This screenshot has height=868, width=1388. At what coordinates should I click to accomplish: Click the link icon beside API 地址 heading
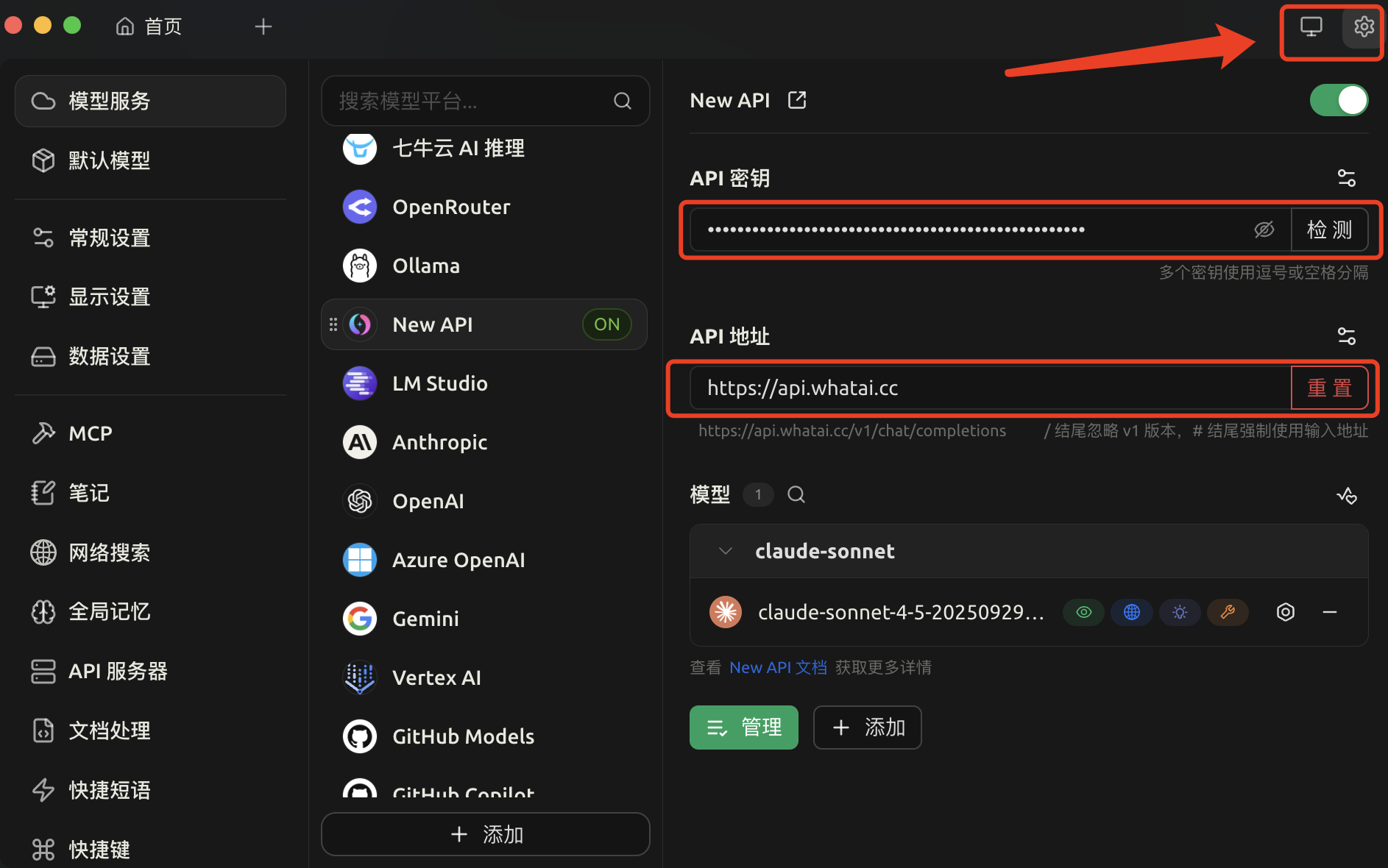(1347, 336)
